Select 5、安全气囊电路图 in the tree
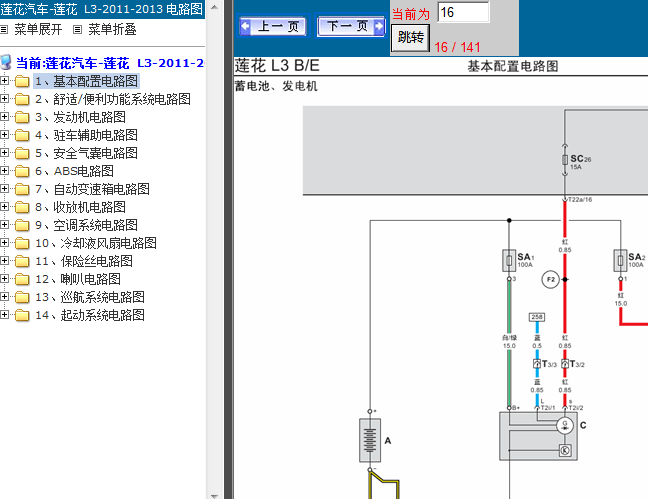648x499 pixels. pos(86,153)
